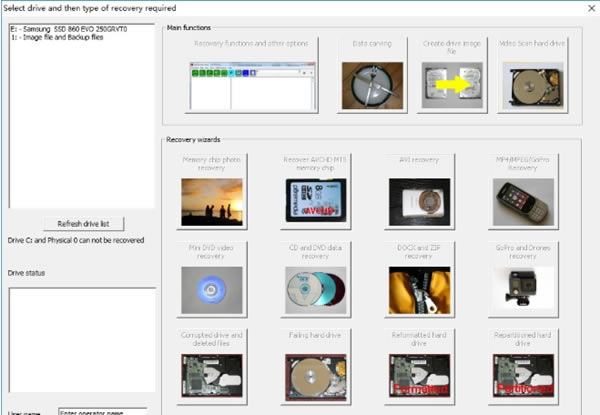
Task: Select Image file and Backup files entry
Action: pyautogui.click(x=57, y=37)
